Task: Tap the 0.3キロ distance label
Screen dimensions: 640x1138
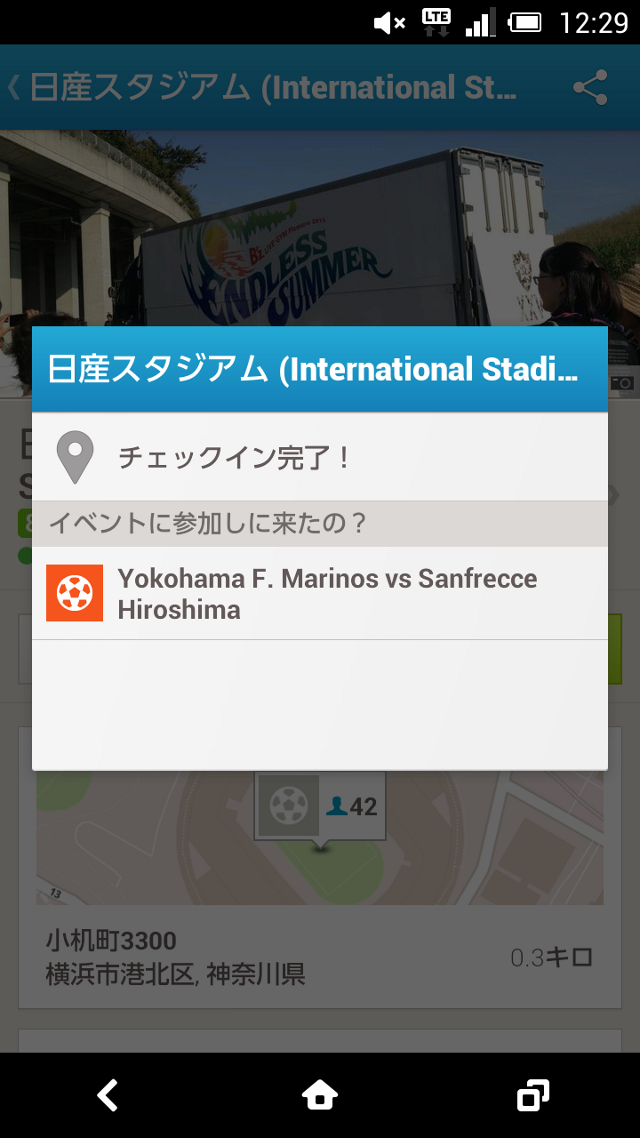Action: point(551,957)
